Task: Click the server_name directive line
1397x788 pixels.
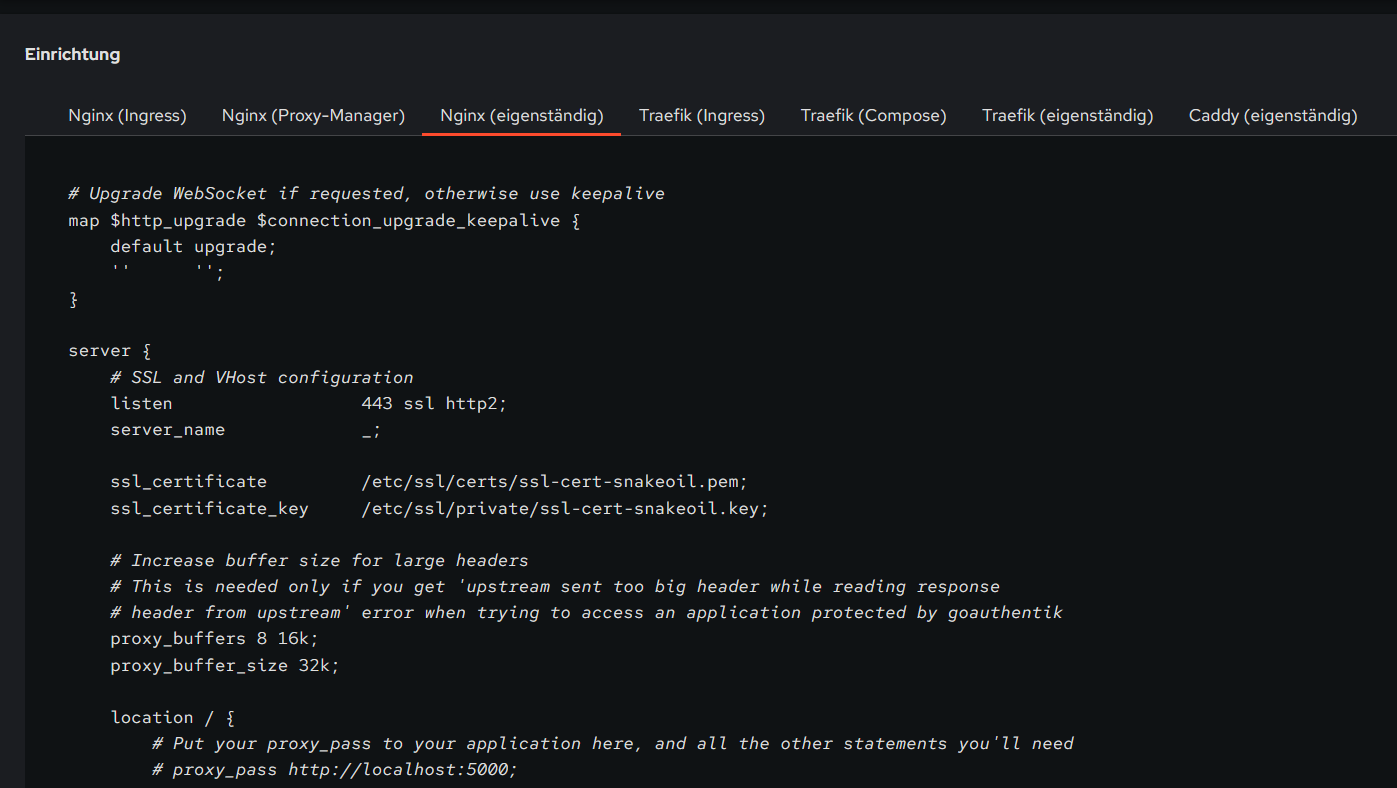Action: click(245, 430)
